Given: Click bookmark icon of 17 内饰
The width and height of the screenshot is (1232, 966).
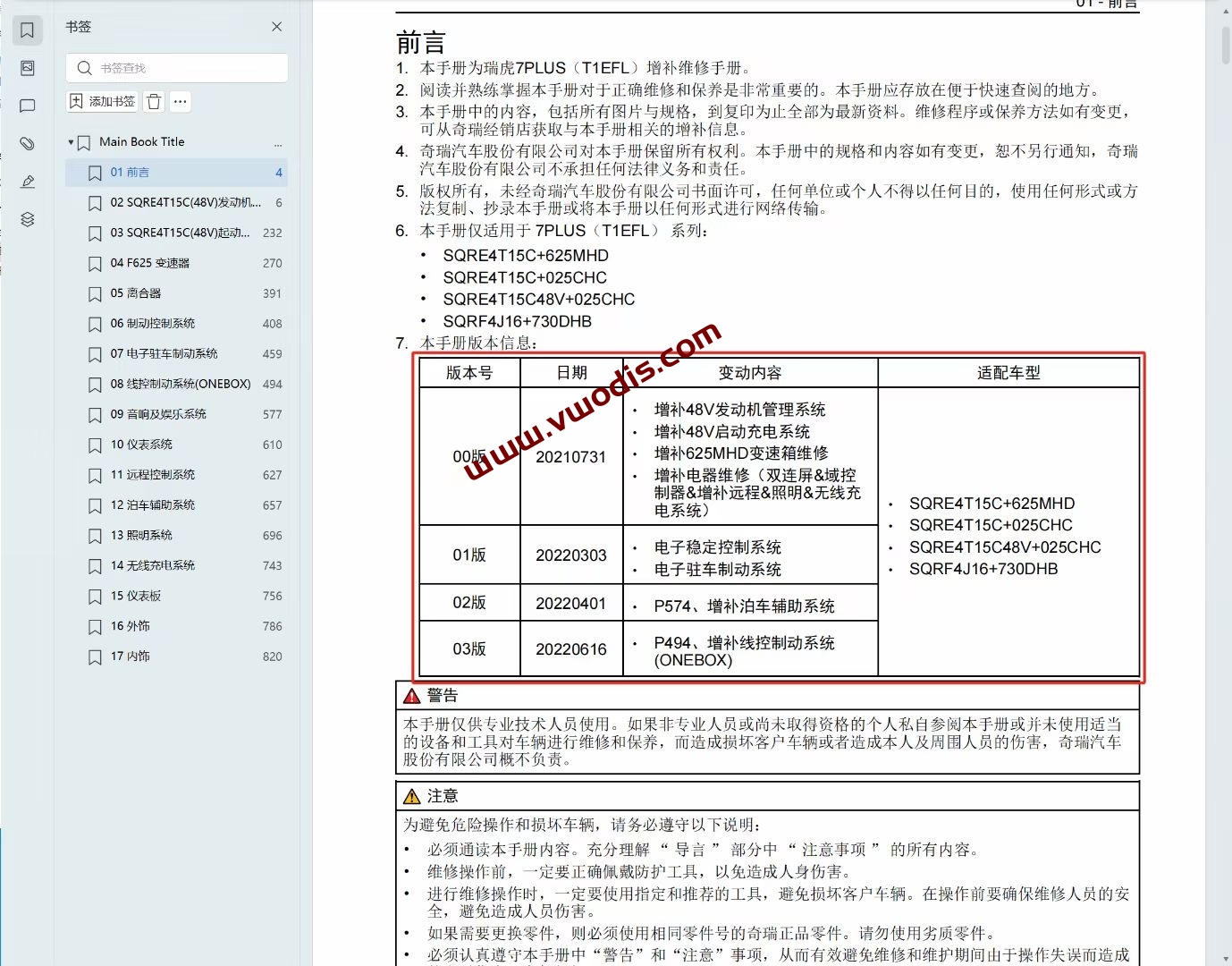Looking at the screenshot, I should click(95, 657).
